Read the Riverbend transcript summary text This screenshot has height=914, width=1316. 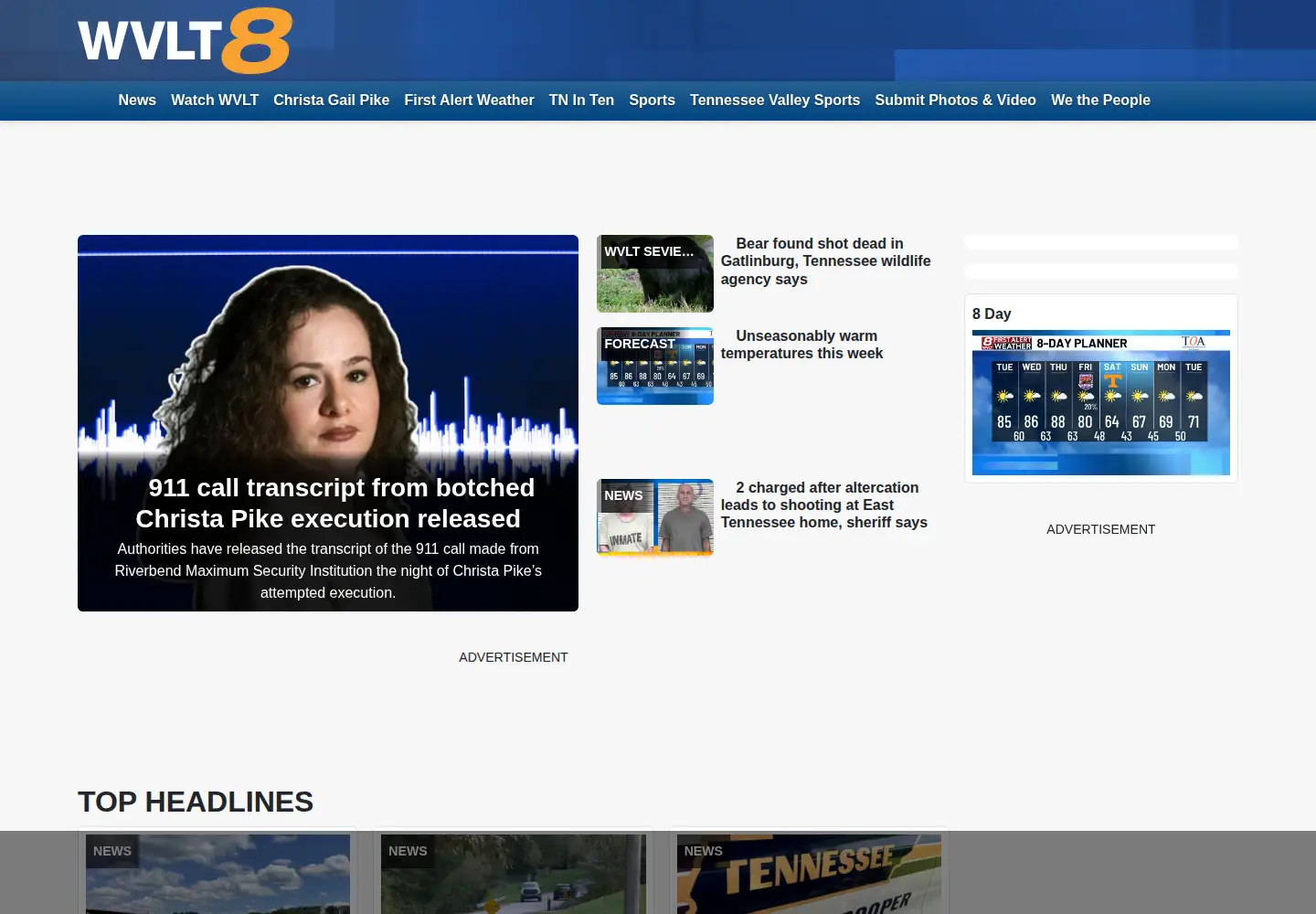click(328, 570)
